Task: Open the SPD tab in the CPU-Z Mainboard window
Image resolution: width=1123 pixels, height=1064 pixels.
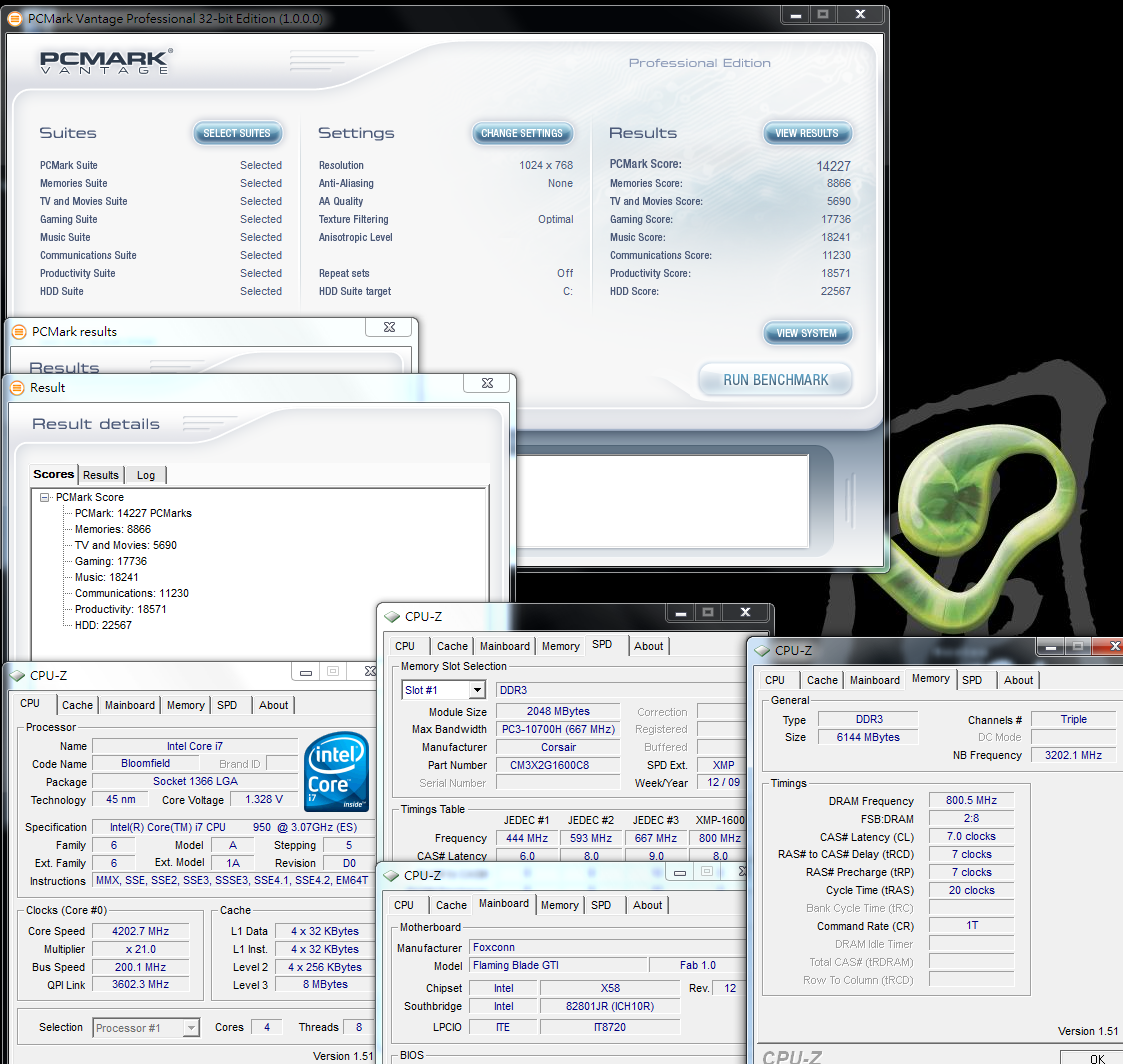Action: click(x=601, y=905)
